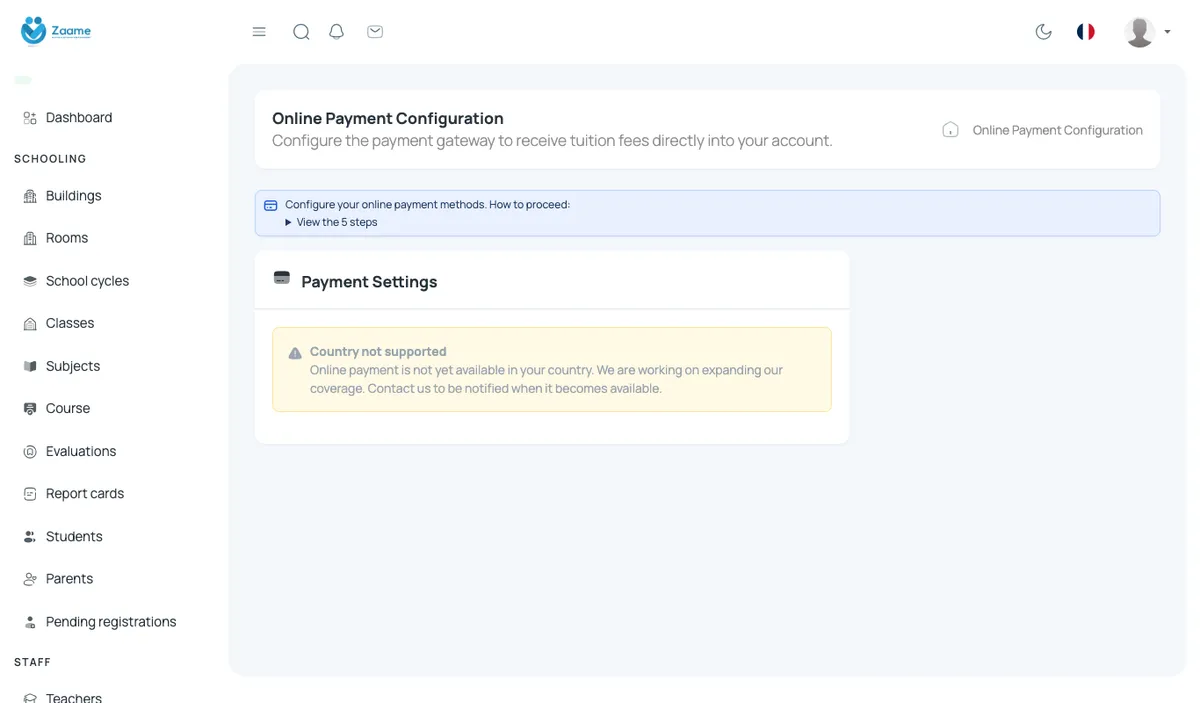Toggle the hamburger sidebar menu
Screen dimensions: 1200x703
pyautogui.click(x=259, y=32)
